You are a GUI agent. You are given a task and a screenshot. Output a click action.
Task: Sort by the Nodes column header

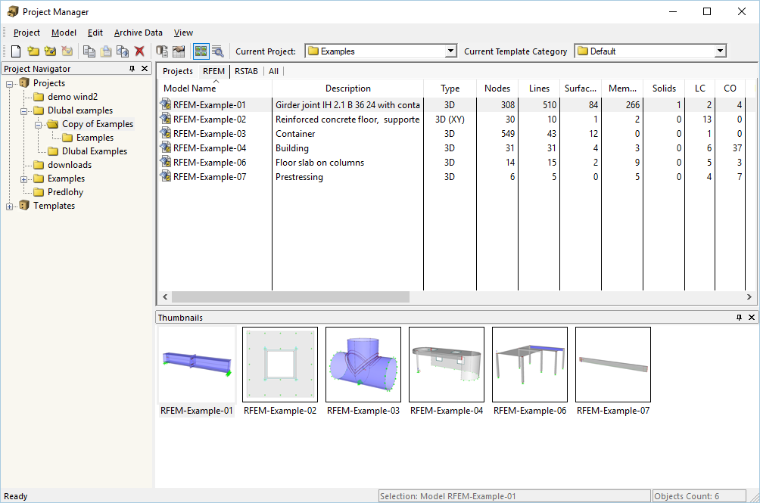coord(497,88)
